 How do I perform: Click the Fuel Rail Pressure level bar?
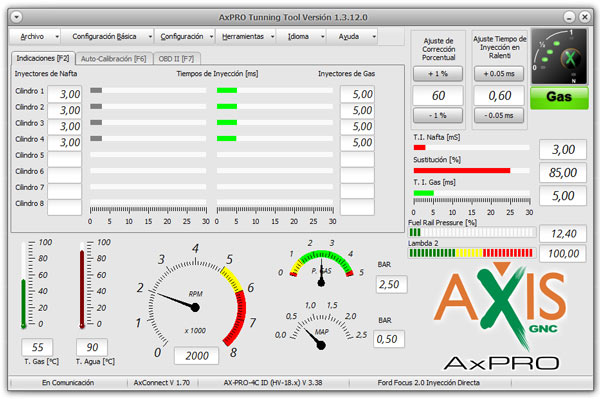point(472,232)
